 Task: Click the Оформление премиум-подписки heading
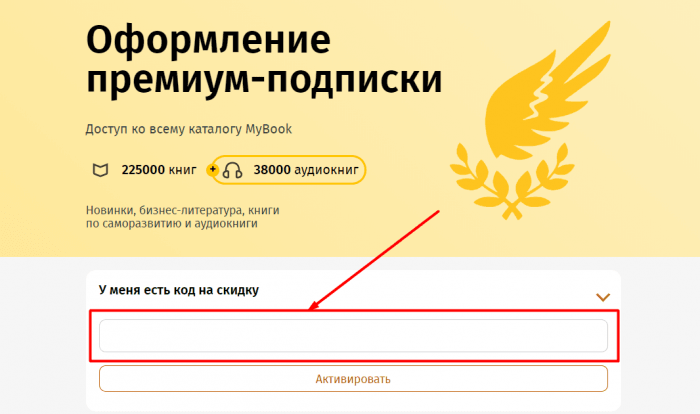click(x=264, y=60)
